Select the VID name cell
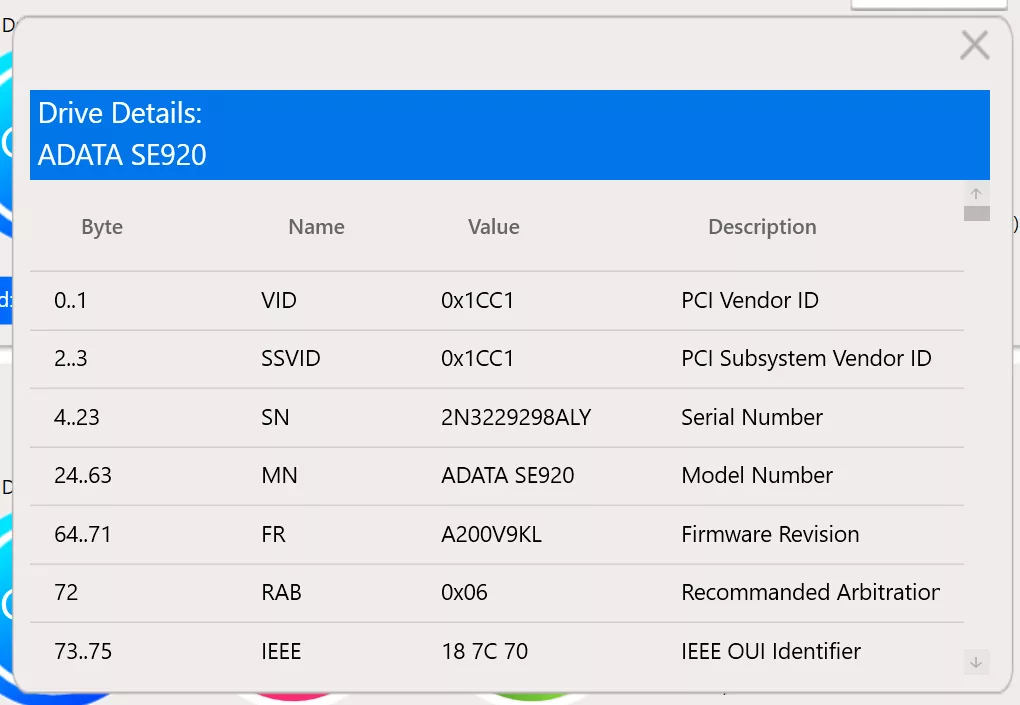1020x705 pixels. coord(279,300)
